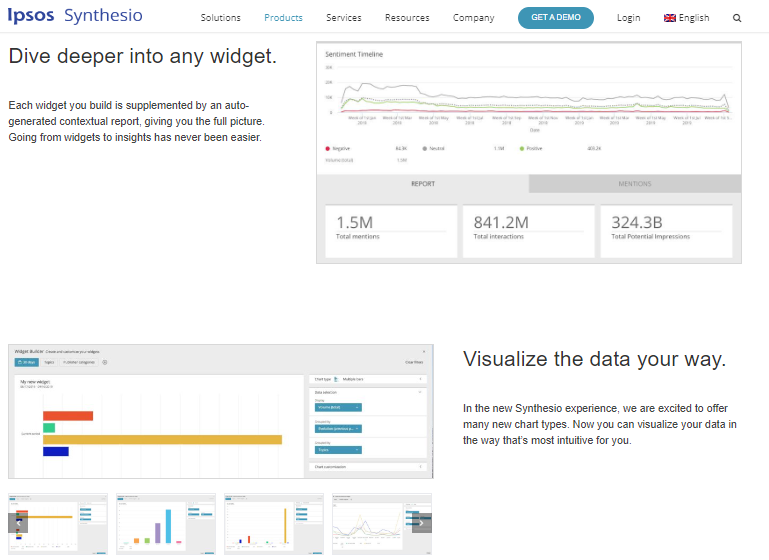The image size is (769, 560).
Task: Click the GET A DEMO button
Action: 556,18
